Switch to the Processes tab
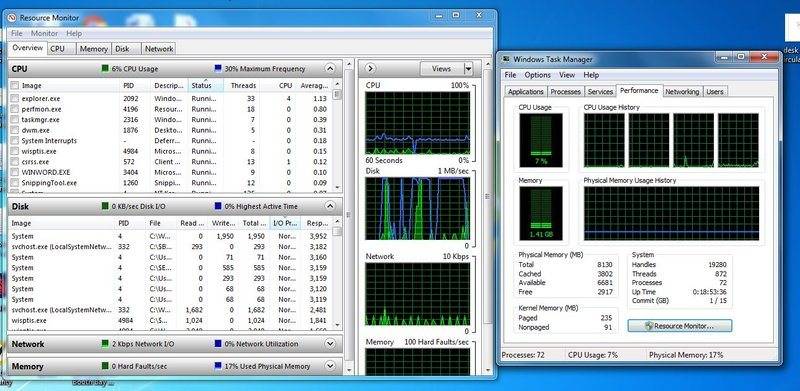This screenshot has height=391, width=800. (566, 91)
